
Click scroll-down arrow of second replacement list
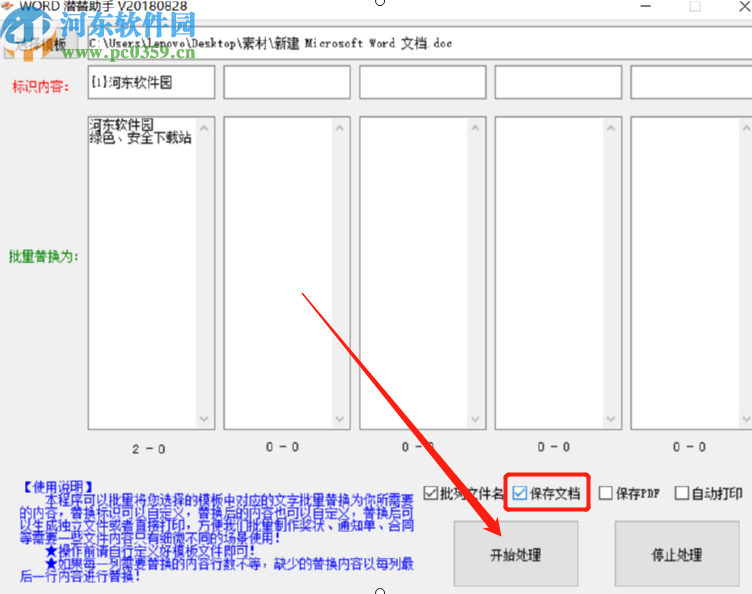point(340,419)
